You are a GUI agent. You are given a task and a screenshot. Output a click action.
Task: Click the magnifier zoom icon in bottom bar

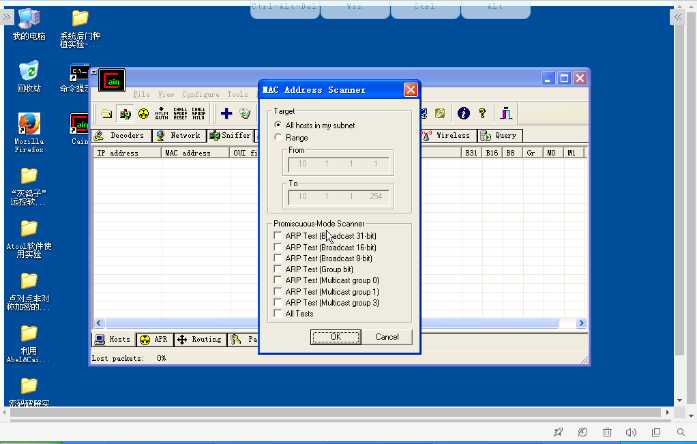pyautogui.click(x=681, y=432)
